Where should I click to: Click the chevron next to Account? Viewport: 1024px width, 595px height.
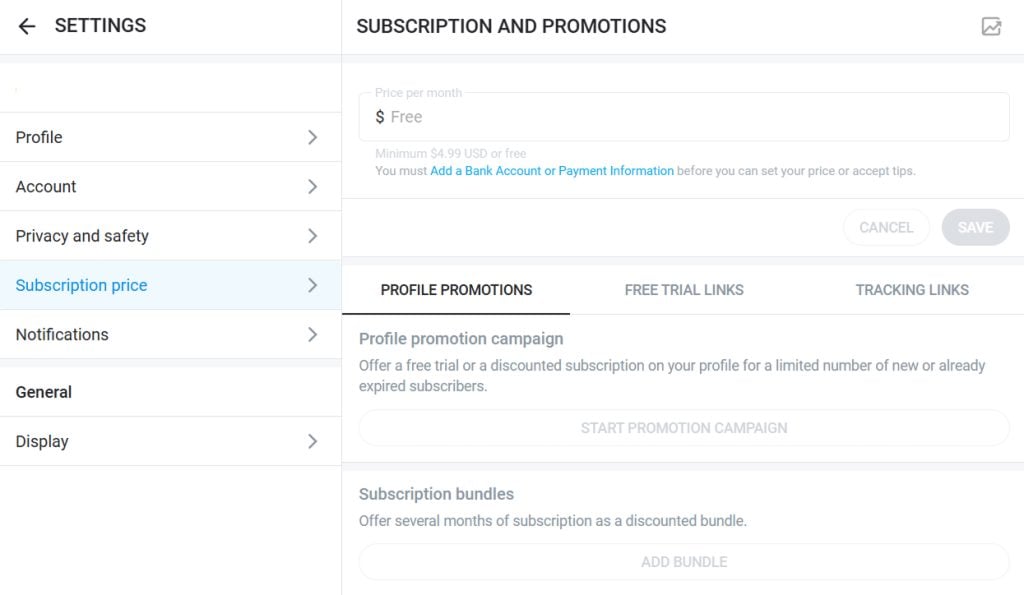(312, 187)
